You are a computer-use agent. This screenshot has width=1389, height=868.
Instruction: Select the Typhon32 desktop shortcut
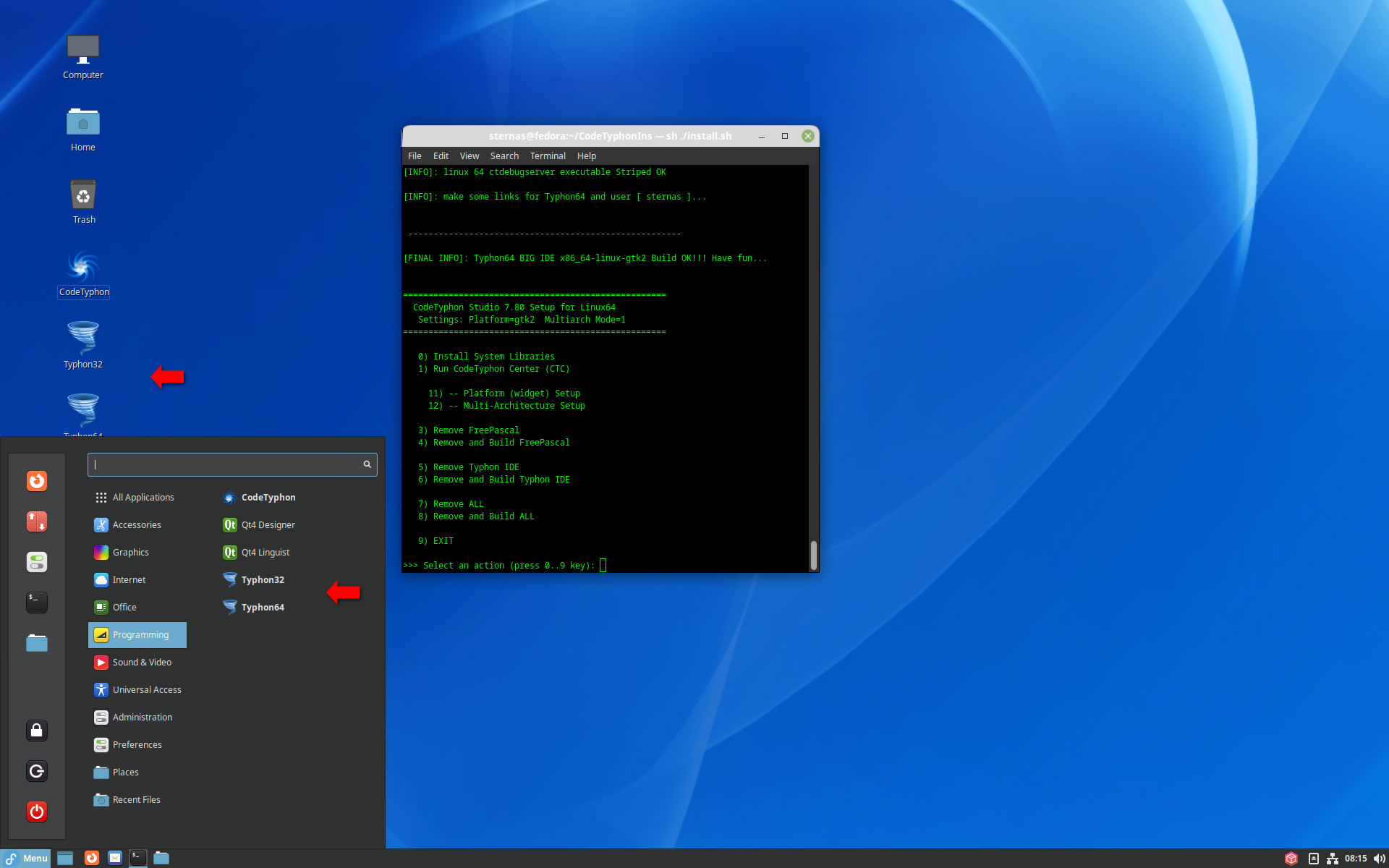click(82, 346)
